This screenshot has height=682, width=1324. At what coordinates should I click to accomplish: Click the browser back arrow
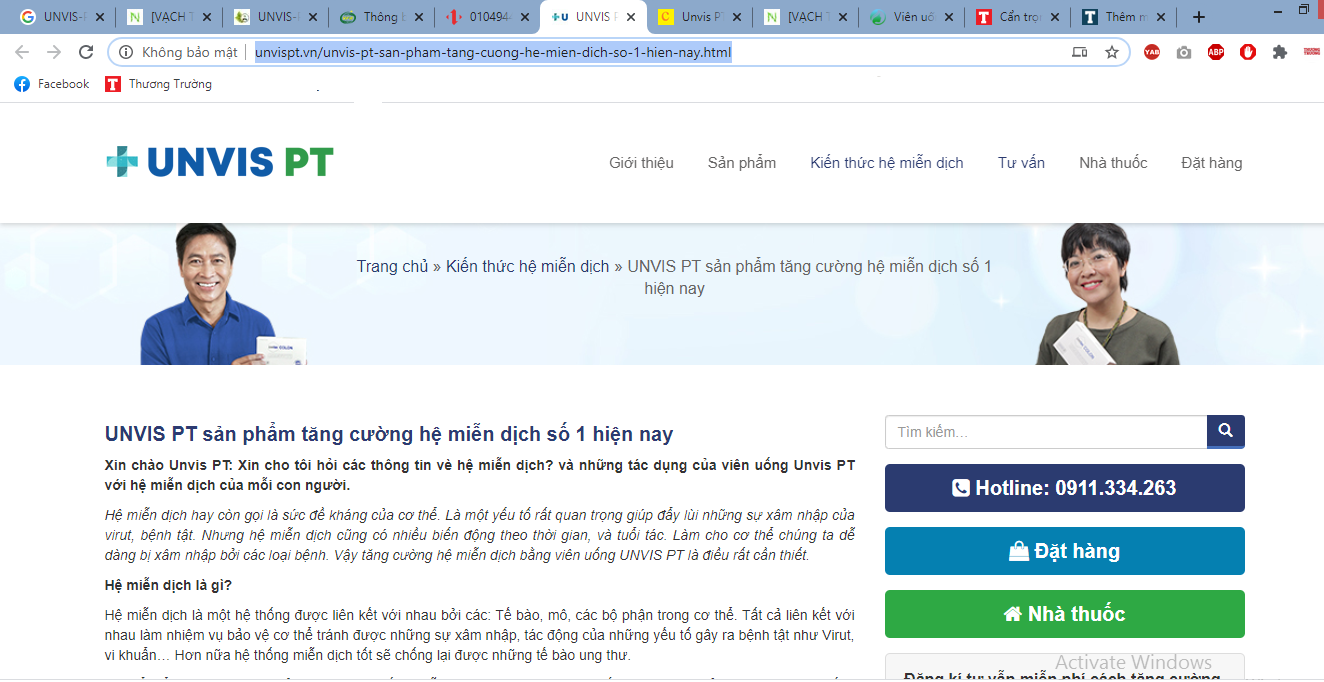tap(22, 52)
